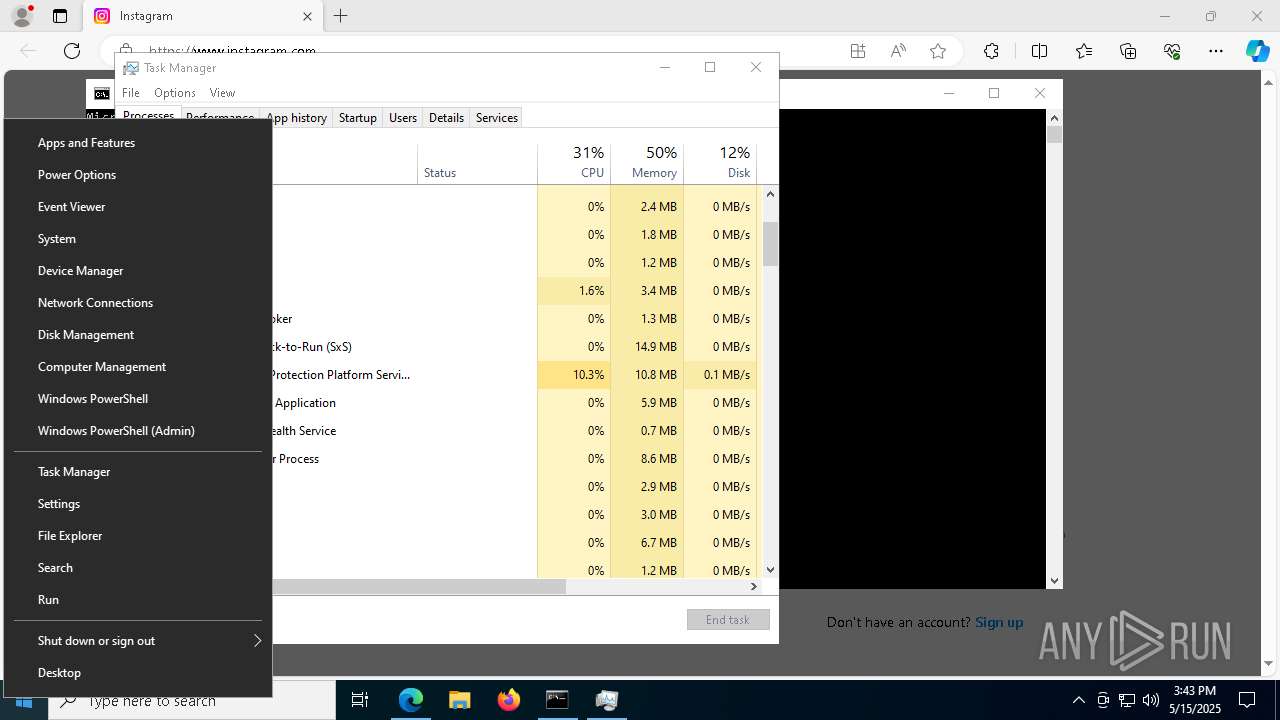Open a new Edge tab
Image resolution: width=1280 pixels, height=720 pixels.
(341, 16)
